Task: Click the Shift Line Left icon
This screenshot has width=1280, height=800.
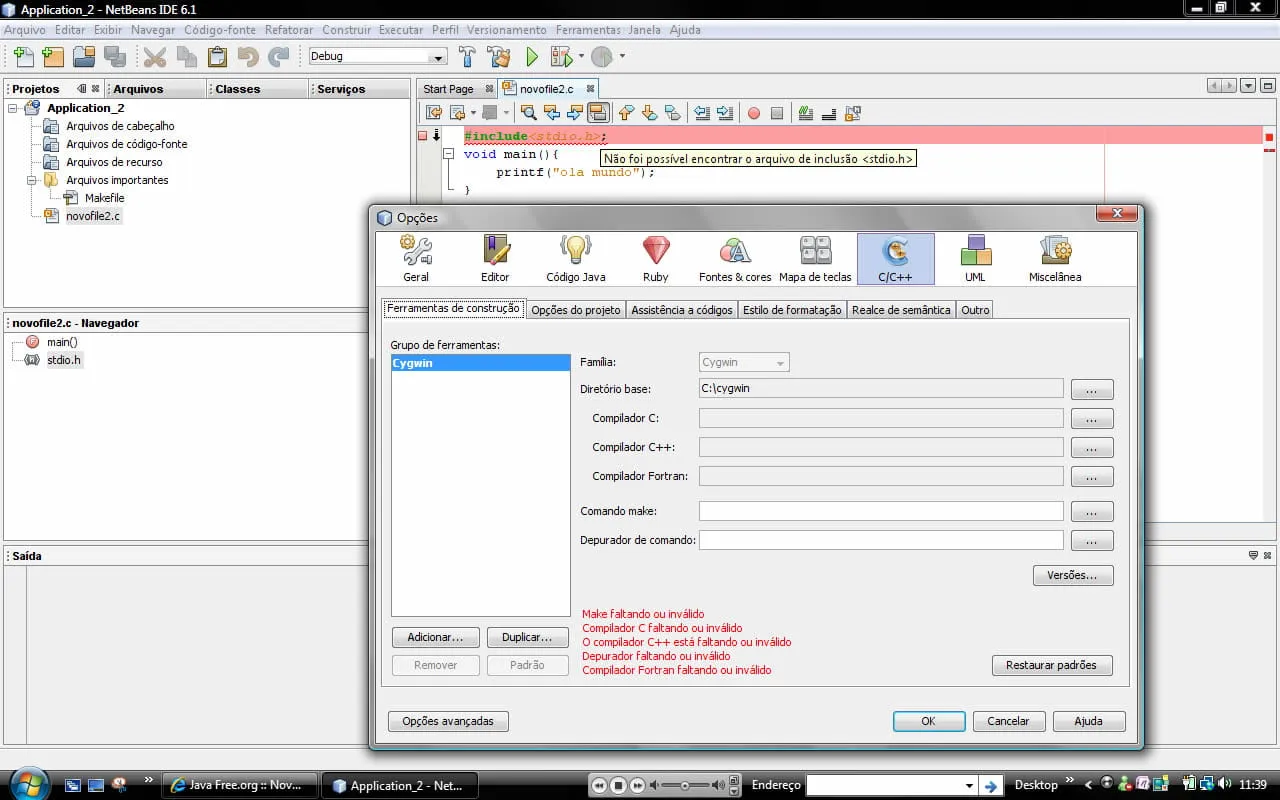Action: click(x=702, y=113)
